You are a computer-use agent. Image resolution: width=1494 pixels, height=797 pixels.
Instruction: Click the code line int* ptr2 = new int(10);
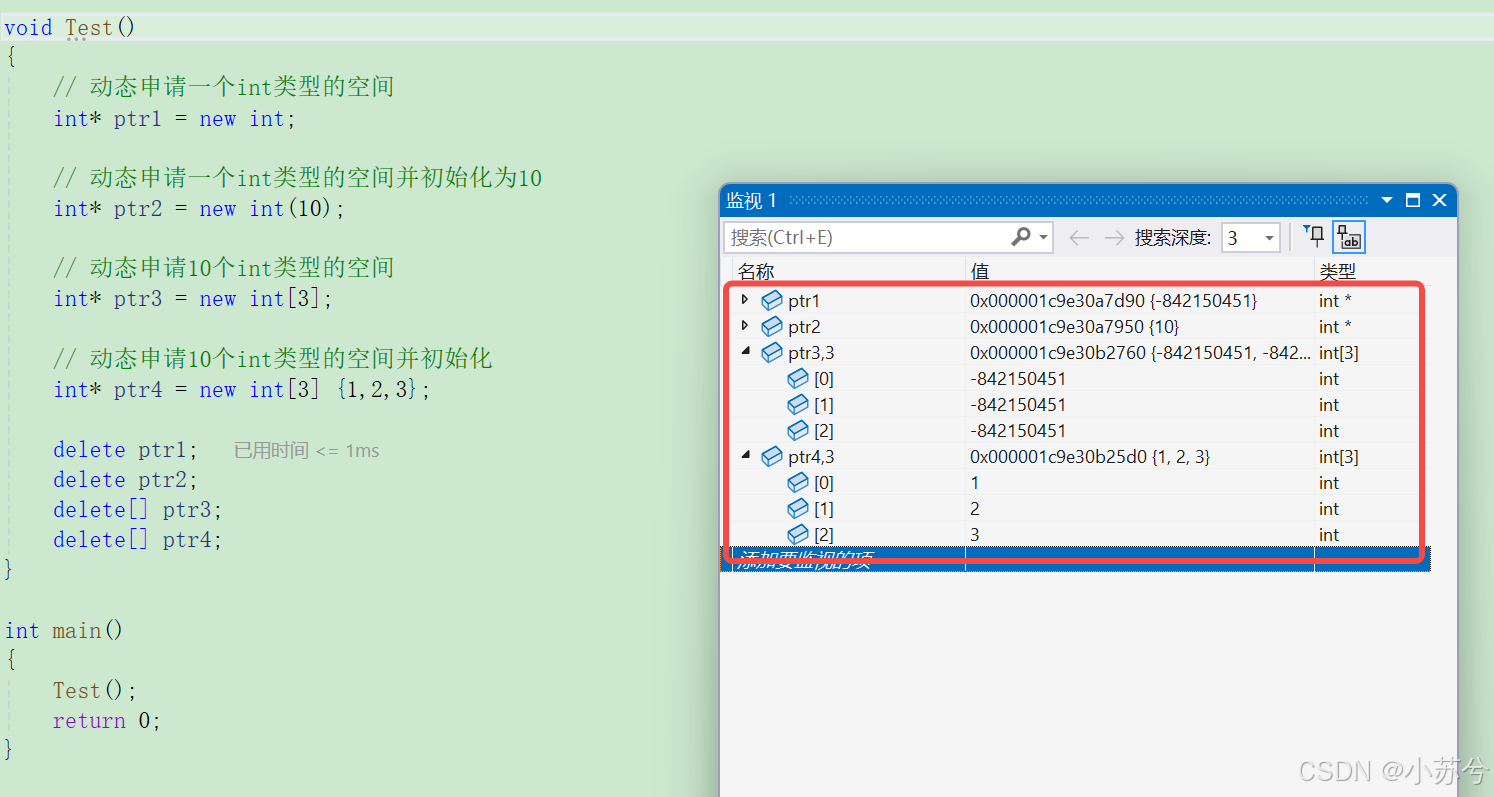(x=200, y=209)
